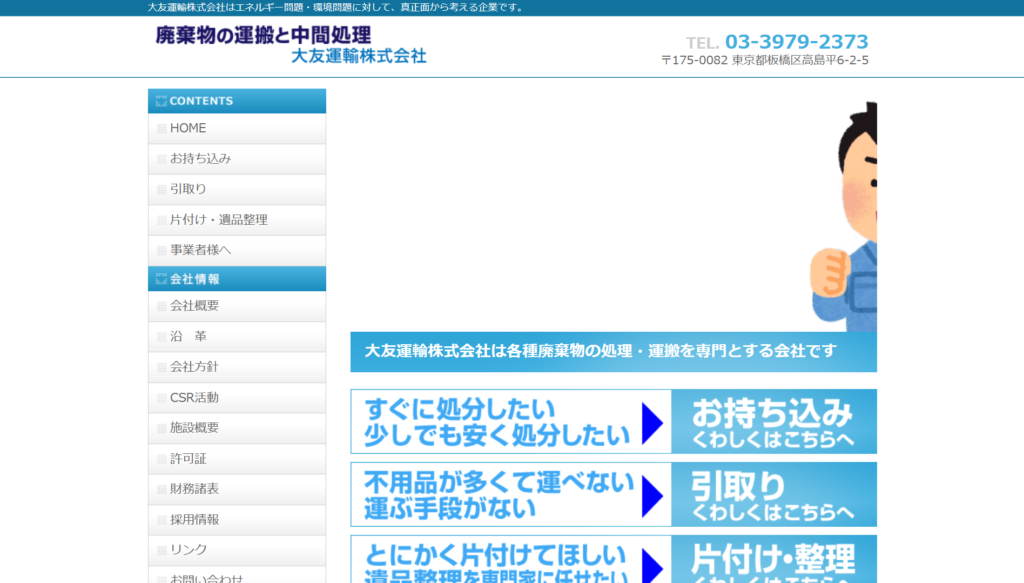Viewport: 1024px width, 583px height.
Task: Go to 採用情報 recruitment page
Action: [x=194, y=519]
